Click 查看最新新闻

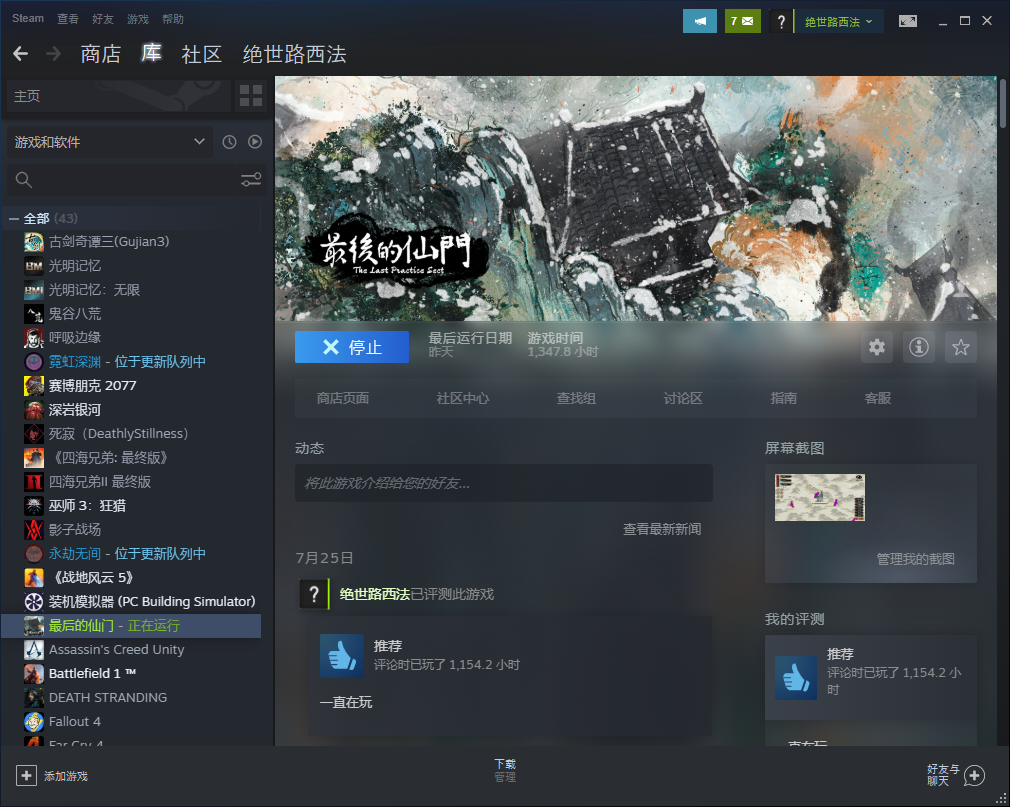pyautogui.click(x=662, y=529)
